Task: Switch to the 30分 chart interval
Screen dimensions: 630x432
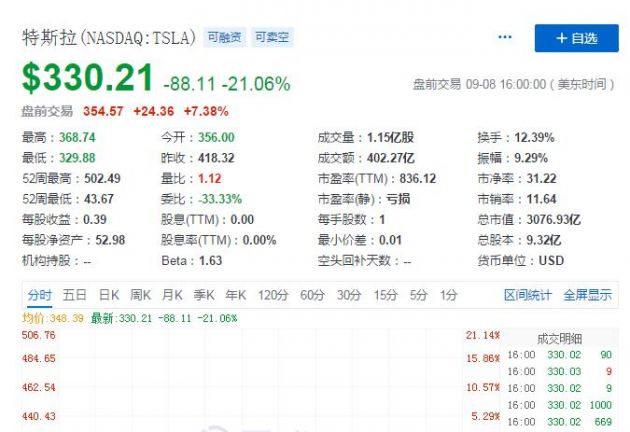Action: [x=349, y=295]
